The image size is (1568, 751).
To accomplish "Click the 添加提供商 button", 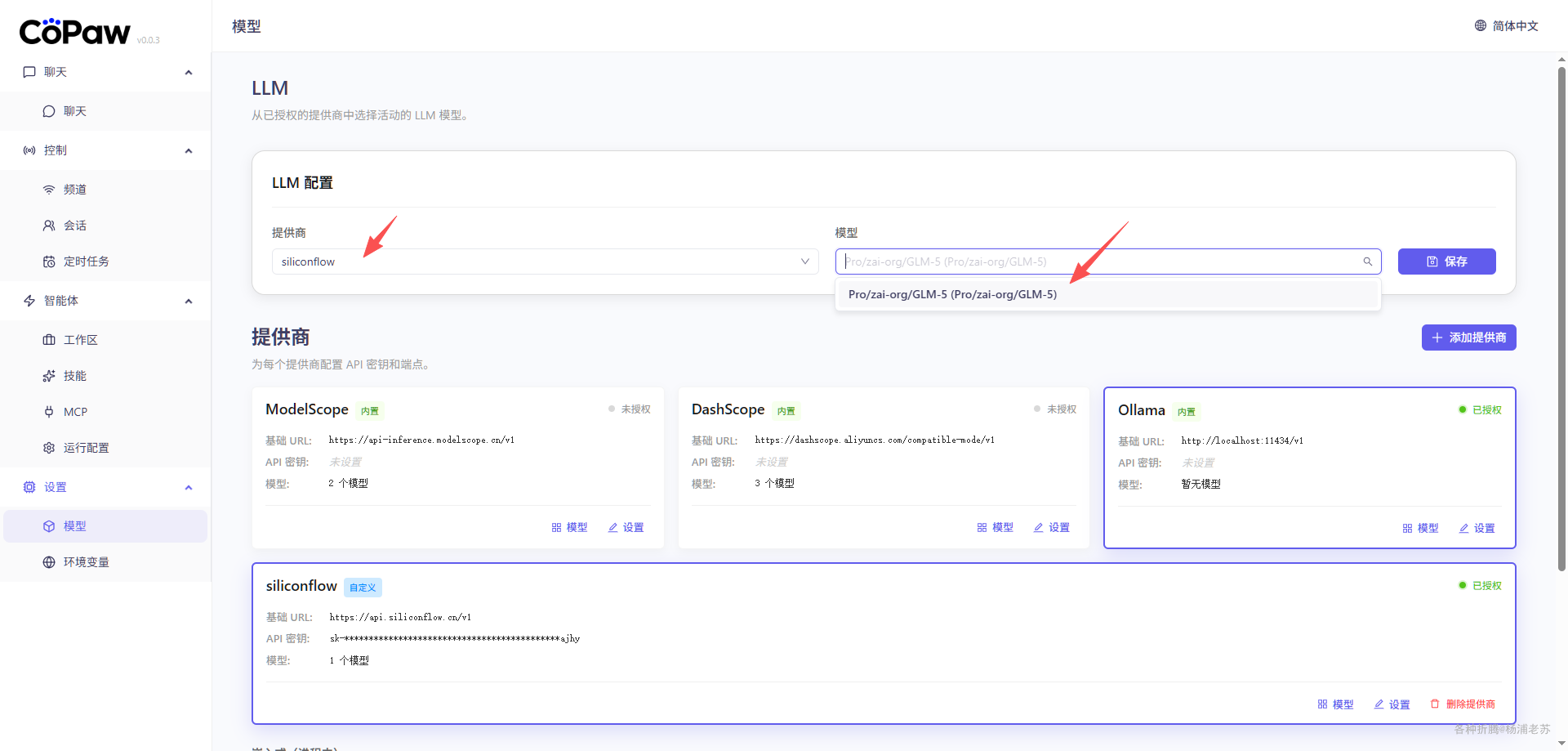I will point(1469,338).
